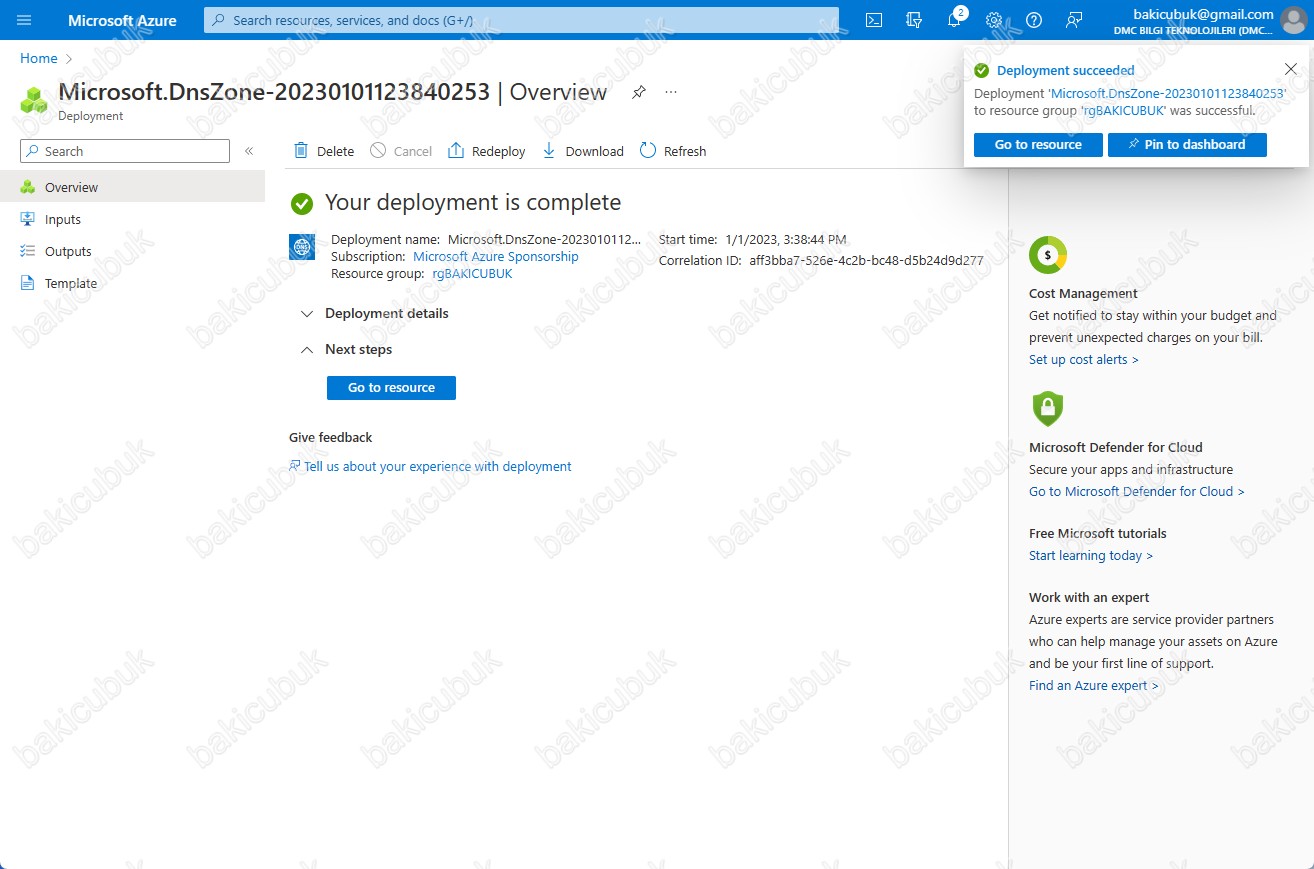The image size is (1314, 869).
Task: Click the Microsoft Azure brand title
Action: point(122,20)
